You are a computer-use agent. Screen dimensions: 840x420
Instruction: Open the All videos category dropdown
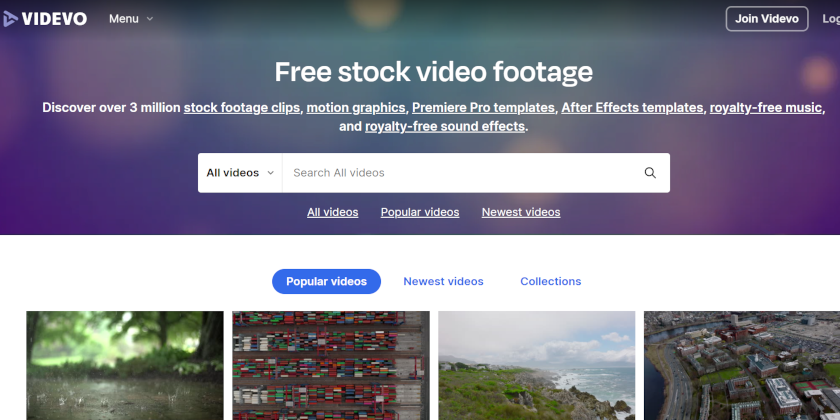pos(240,173)
